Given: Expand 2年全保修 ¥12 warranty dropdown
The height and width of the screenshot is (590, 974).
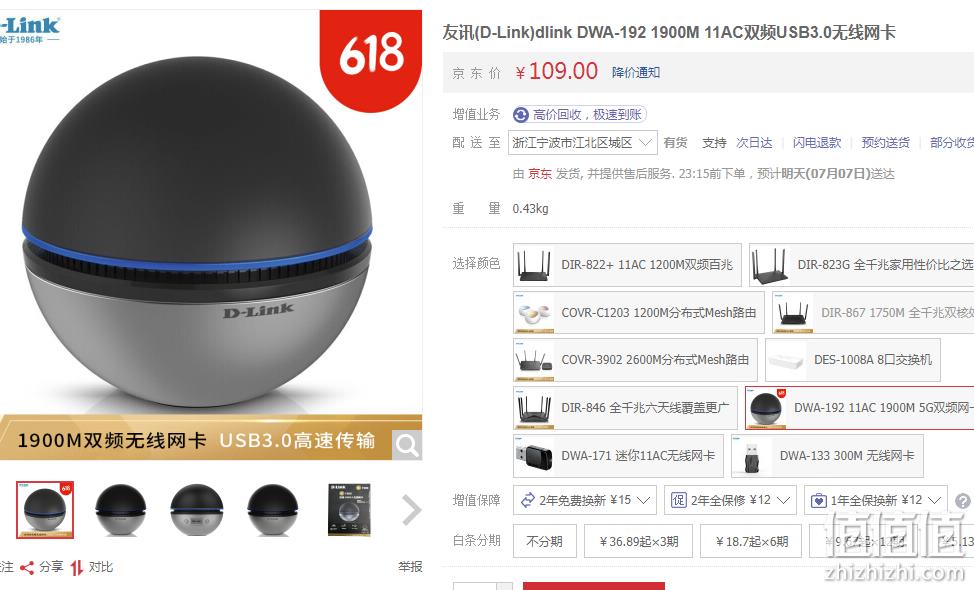Looking at the screenshot, I should point(730,500).
